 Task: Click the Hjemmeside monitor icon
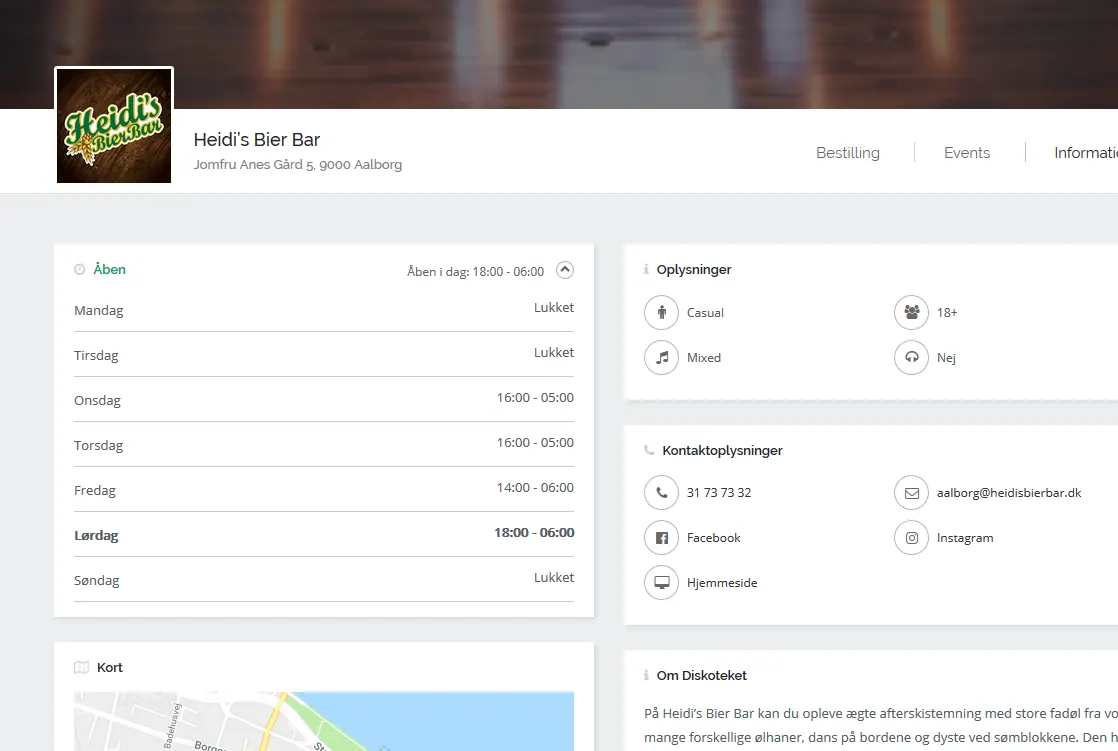[x=662, y=583]
